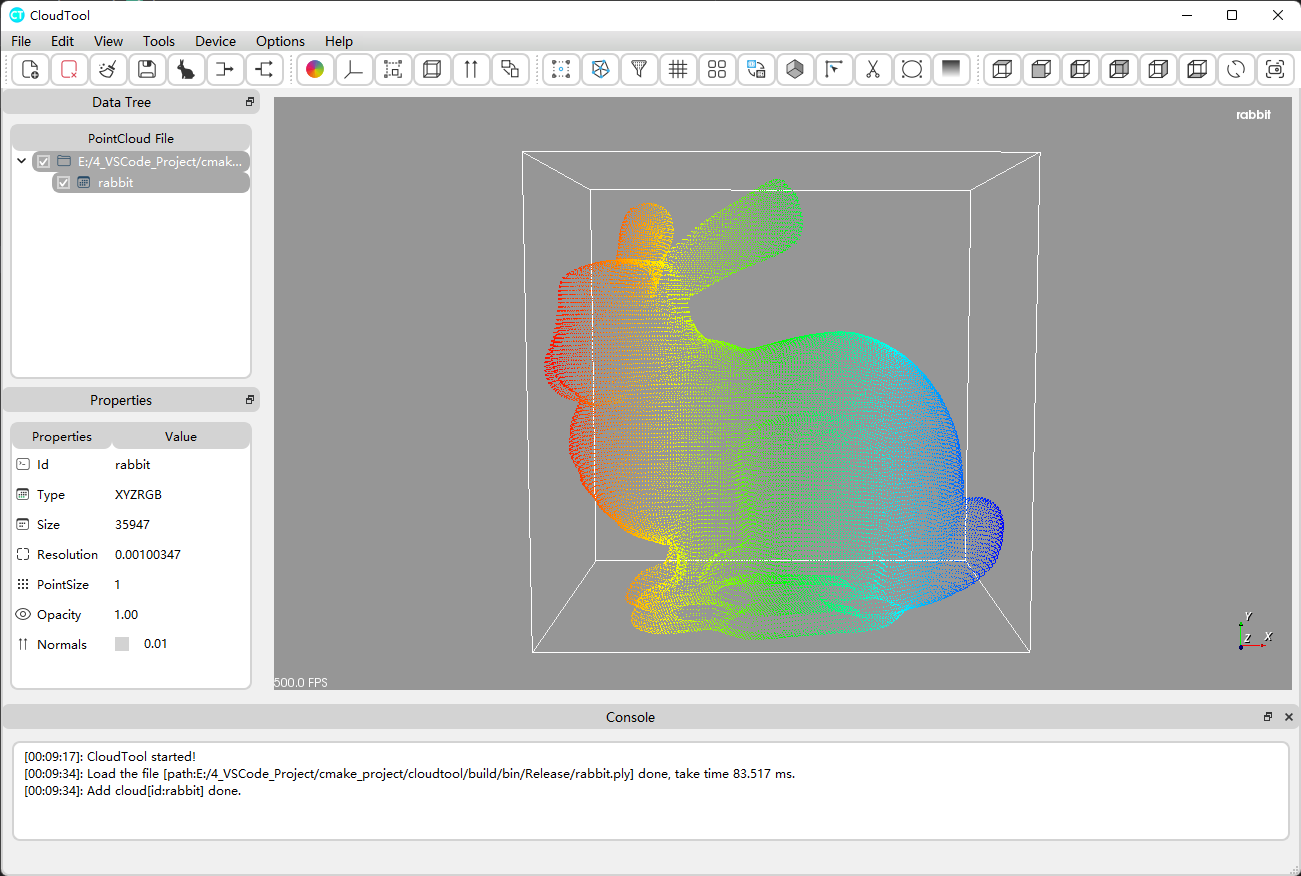The image size is (1301, 876).
Task: Uncheck the rabbit cloud checkbox
Action: 63,183
